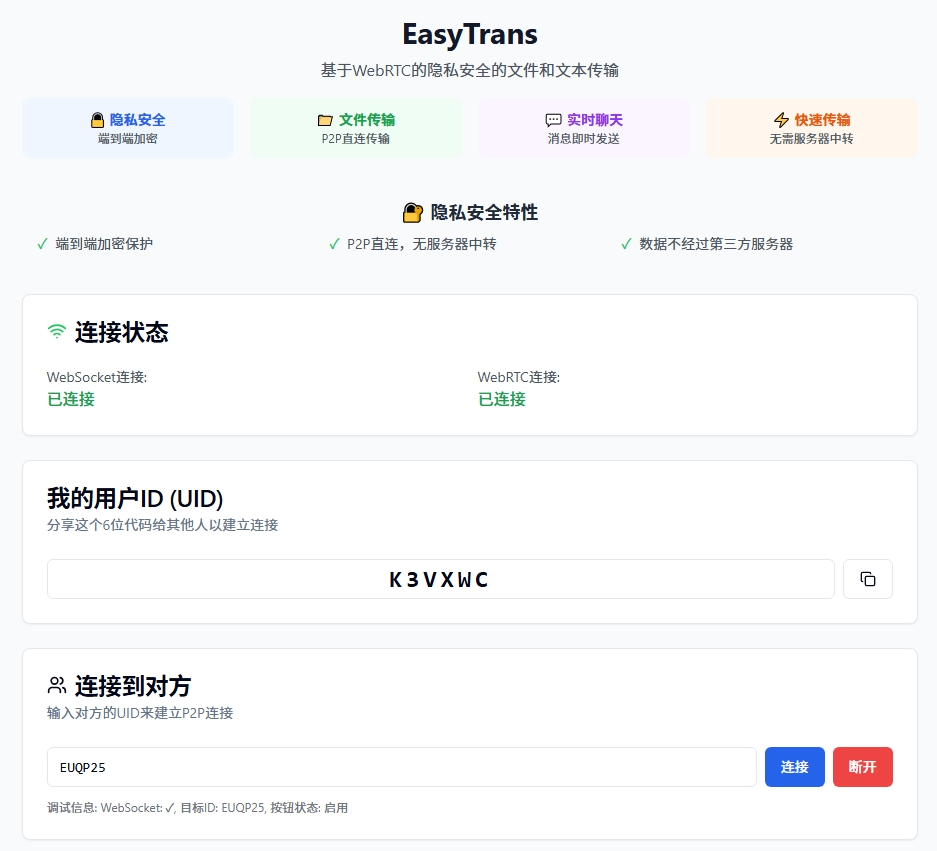Click the 连接状态 heading
This screenshot has height=851, width=937.
point(121,332)
